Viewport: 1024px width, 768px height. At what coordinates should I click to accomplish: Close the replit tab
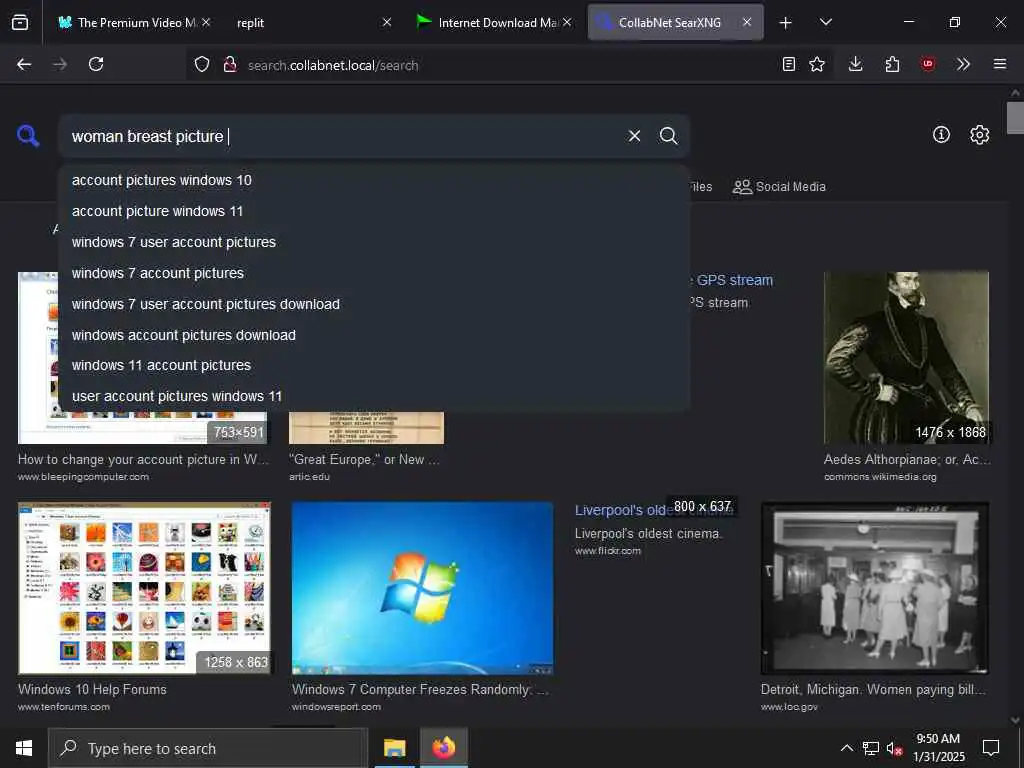coord(387,22)
